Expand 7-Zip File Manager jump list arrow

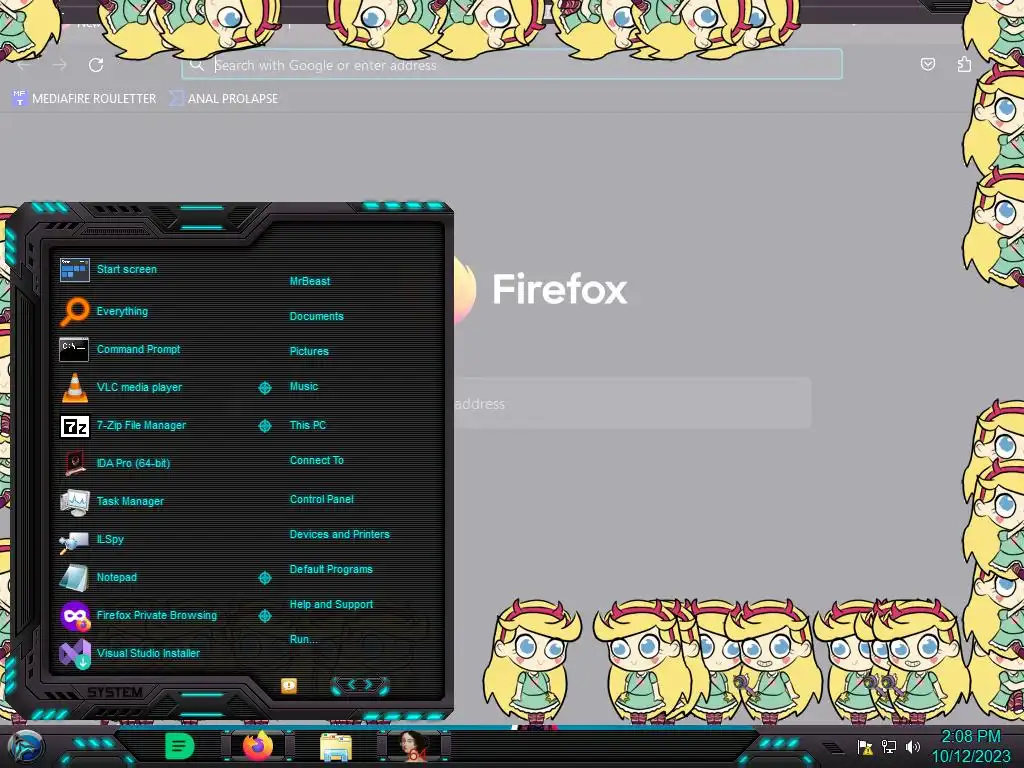click(264, 426)
